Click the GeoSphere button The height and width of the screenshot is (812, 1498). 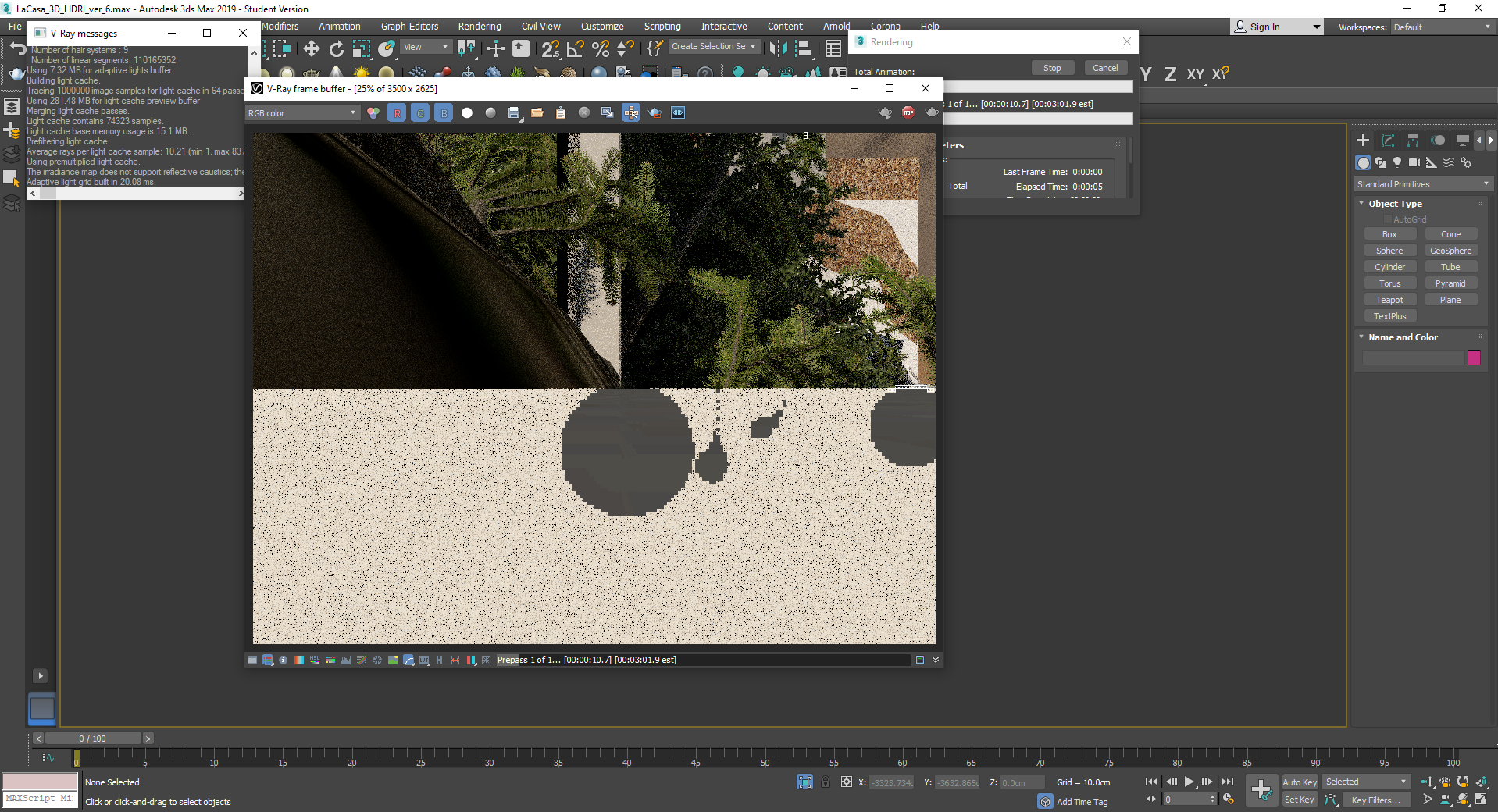[x=1450, y=251]
